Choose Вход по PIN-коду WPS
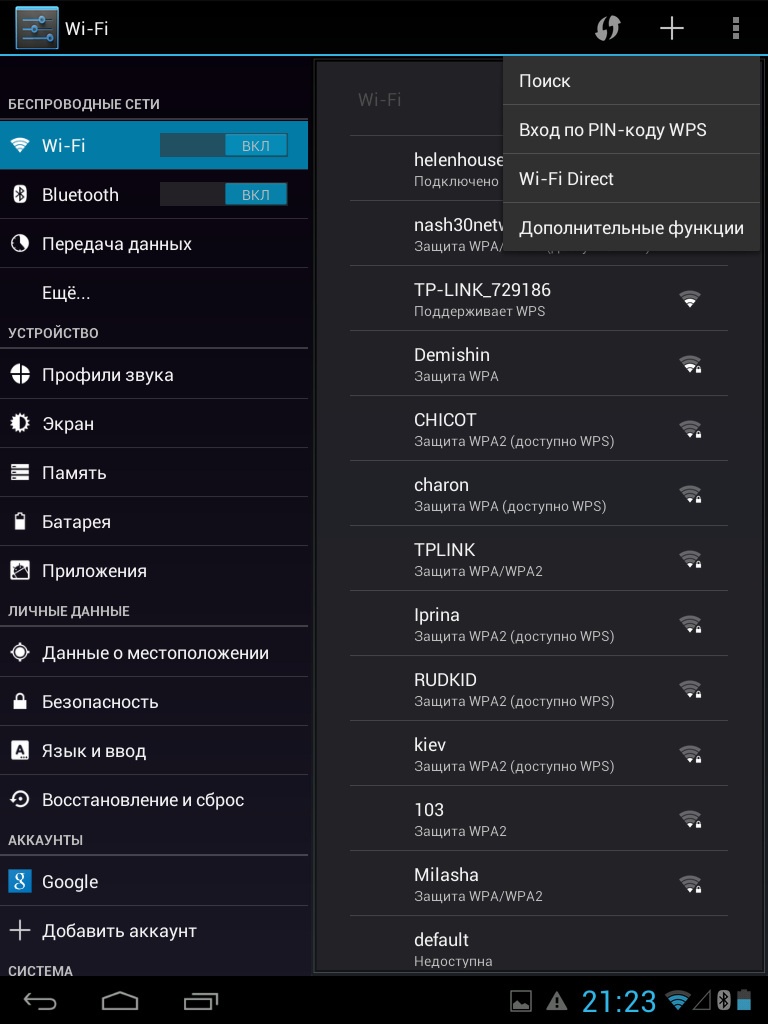The width and height of the screenshot is (768, 1024). coord(631,130)
